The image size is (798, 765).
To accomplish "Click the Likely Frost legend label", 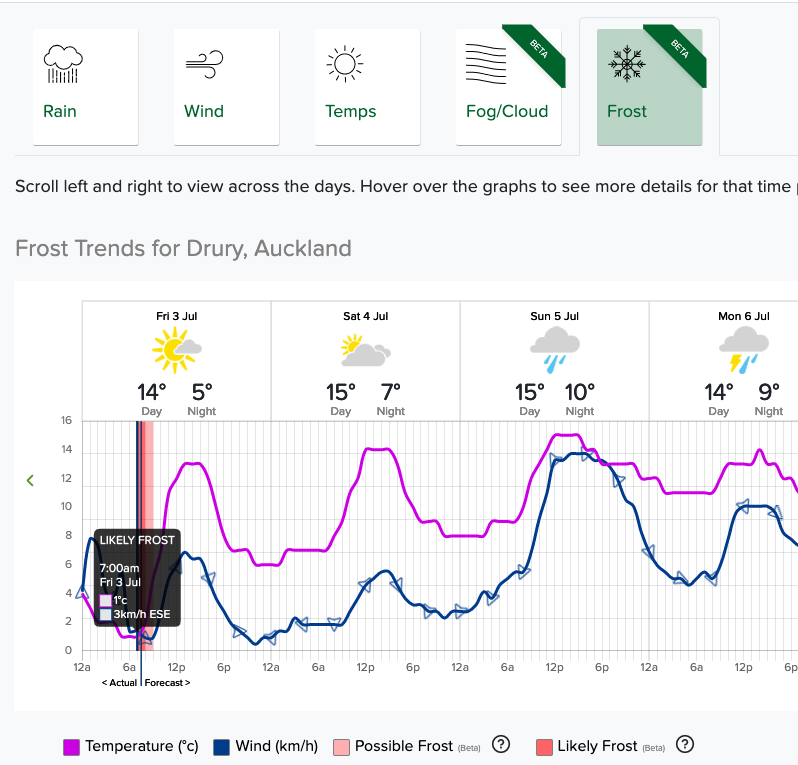I will point(597,746).
